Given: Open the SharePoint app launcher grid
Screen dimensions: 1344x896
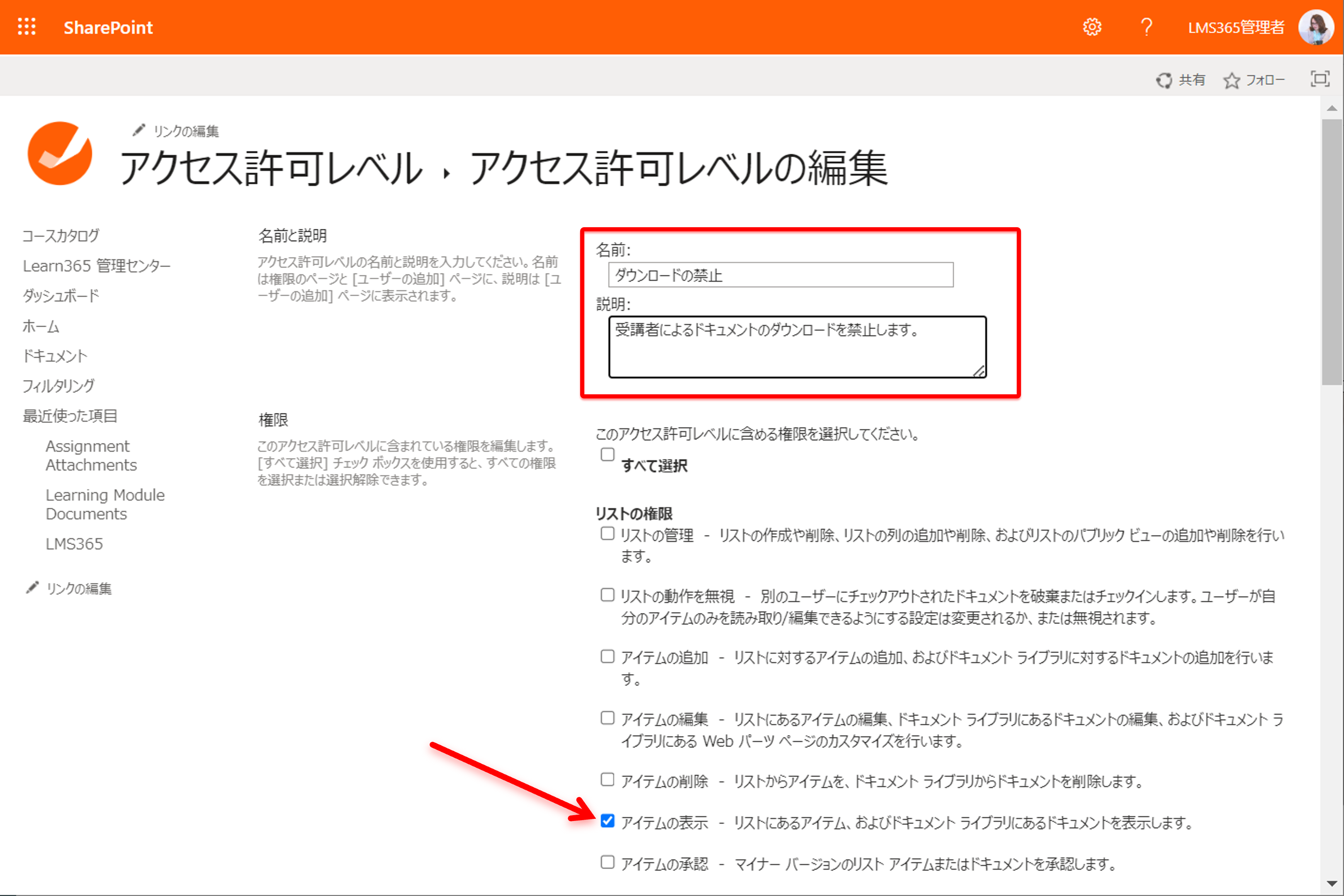Looking at the screenshot, I should (27, 27).
